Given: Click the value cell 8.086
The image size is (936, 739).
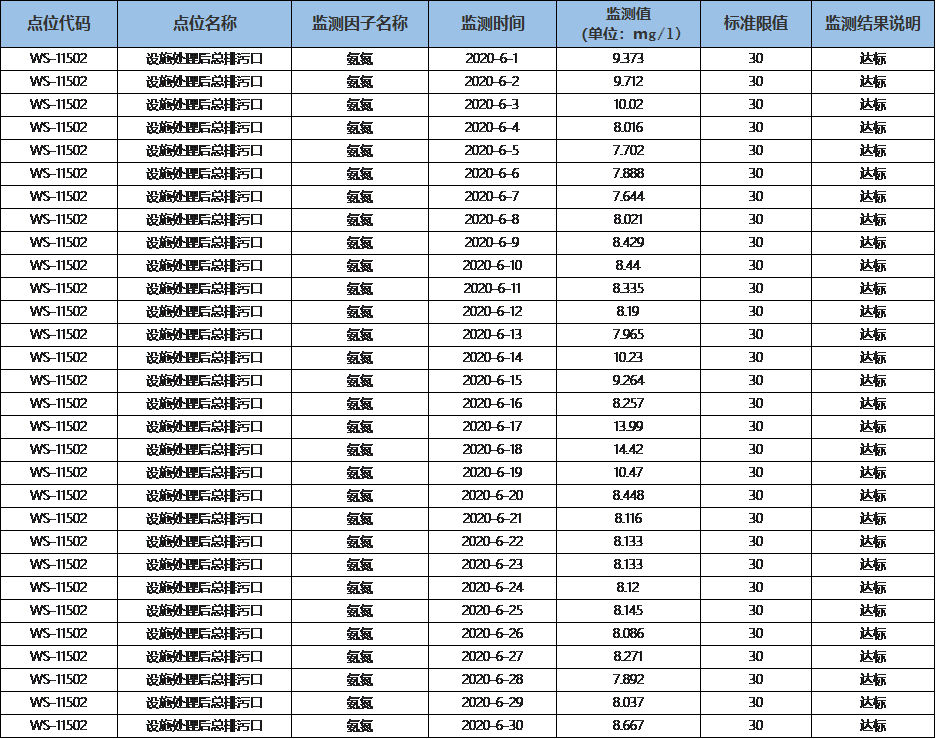Looking at the screenshot, I should pos(629,633).
